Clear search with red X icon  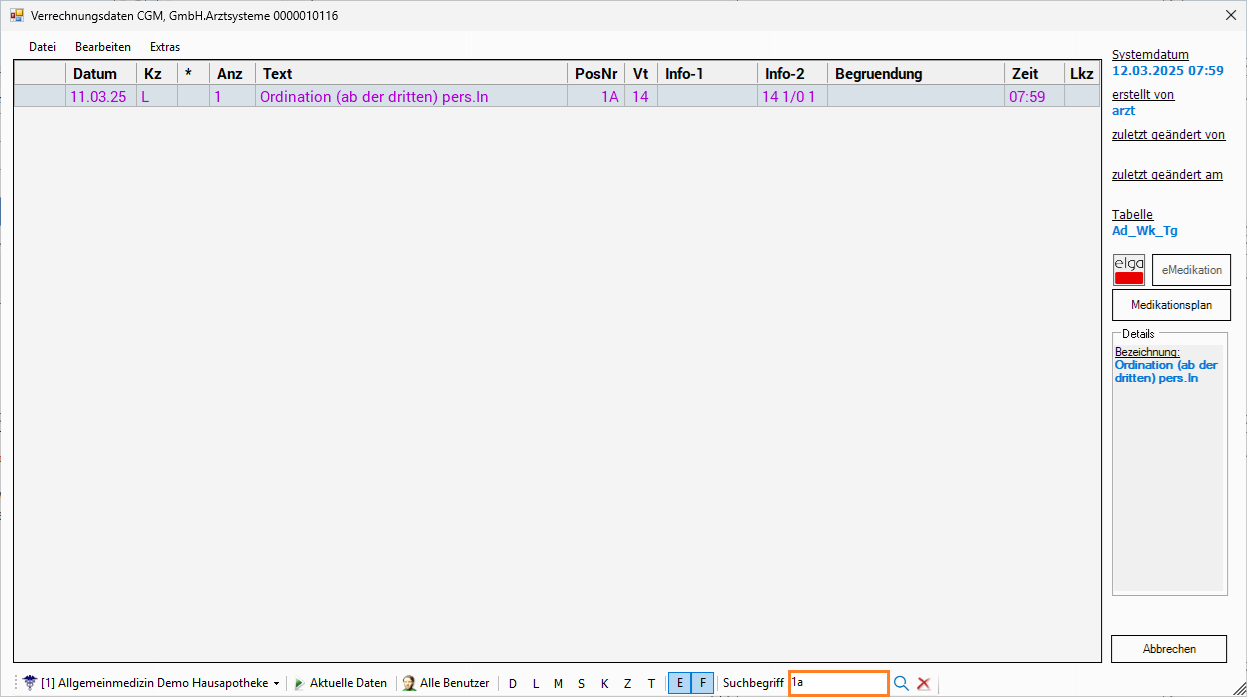point(924,683)
